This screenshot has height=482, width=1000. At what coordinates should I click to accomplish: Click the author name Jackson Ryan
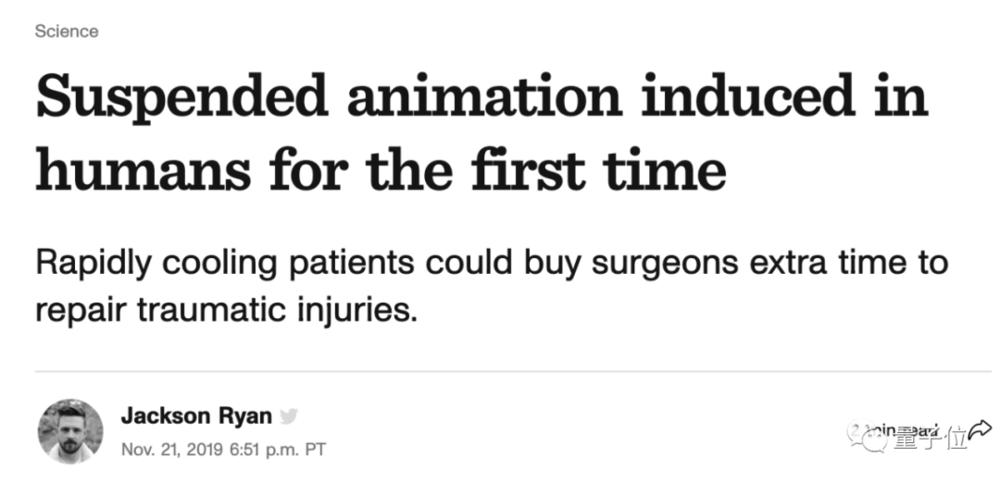pos(197,417)
